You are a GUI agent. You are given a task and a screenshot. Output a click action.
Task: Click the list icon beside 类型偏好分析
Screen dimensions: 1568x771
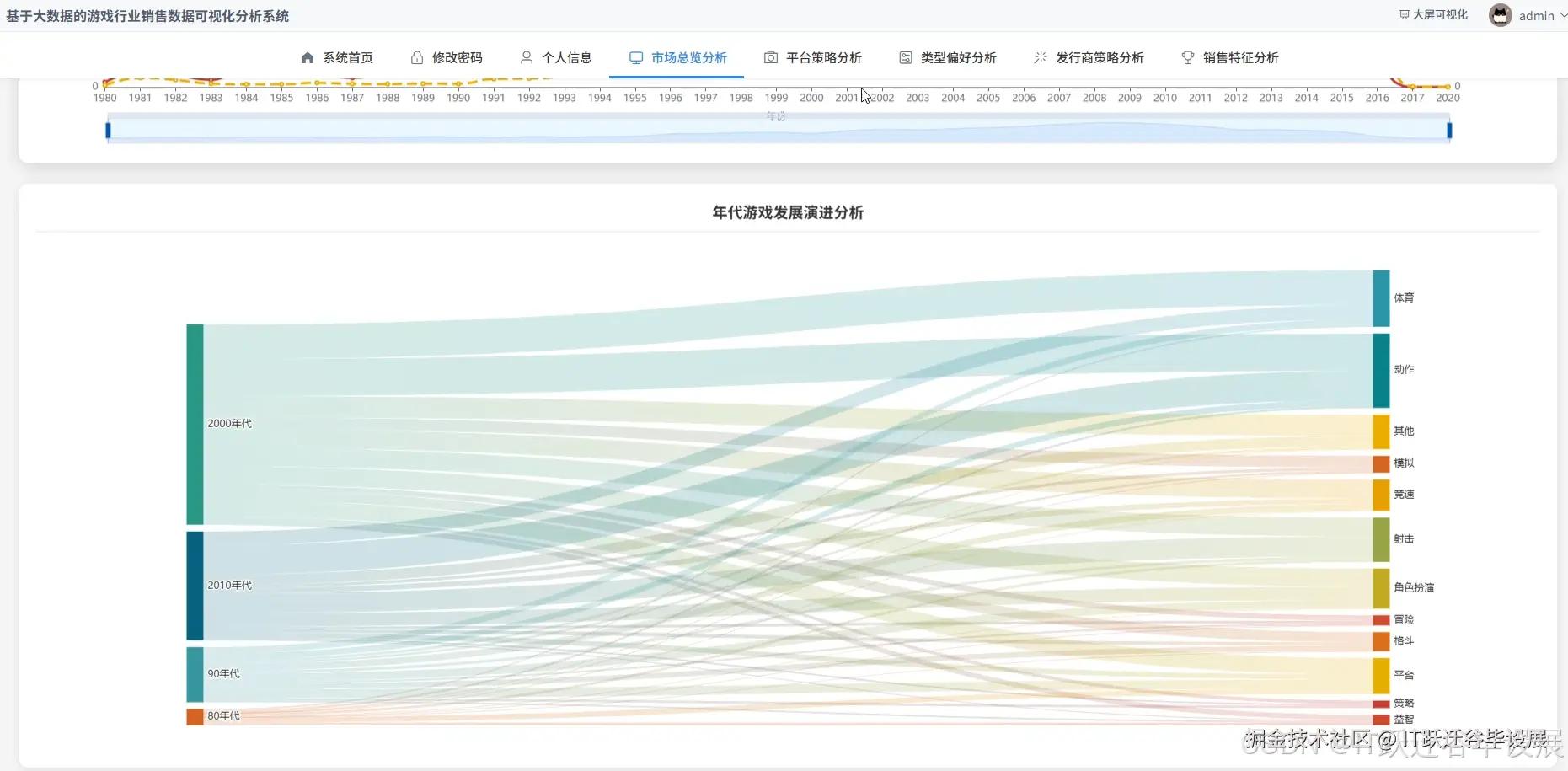pyautogui.click(x=906, y=57)
